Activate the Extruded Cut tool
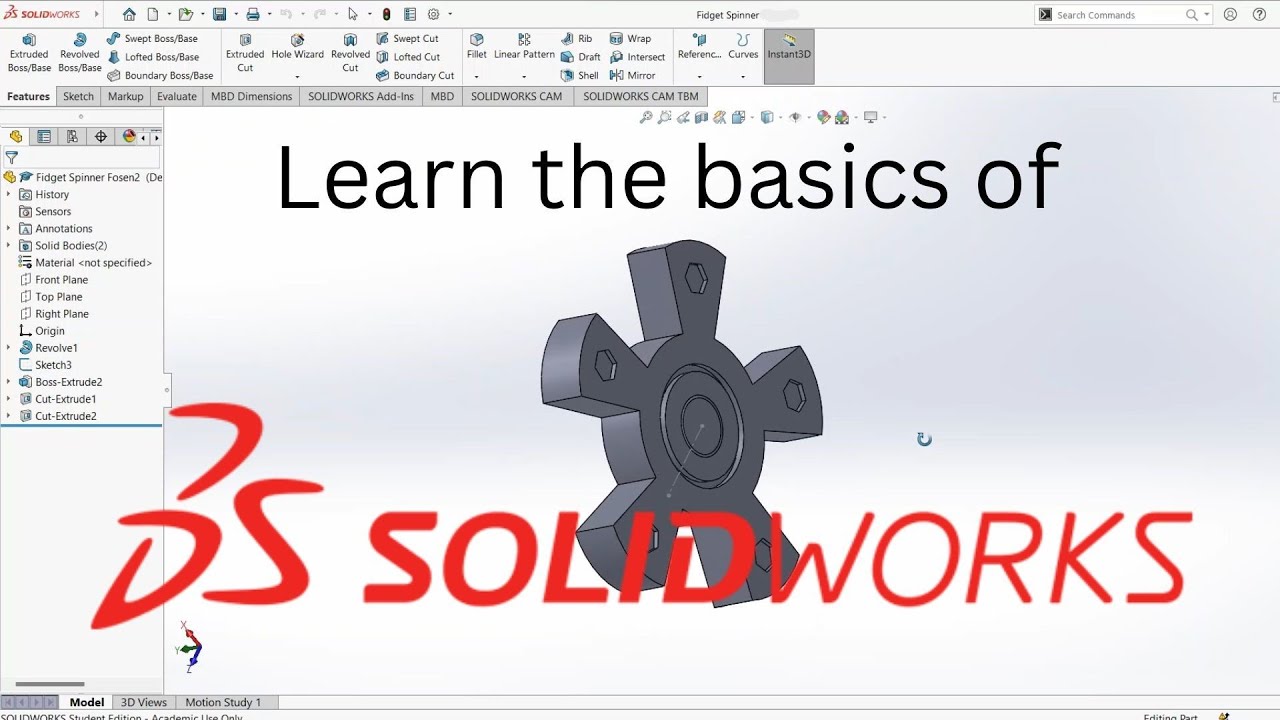Screen dimensions: 1280x720 pyautogui.click(x=245, y=53)
